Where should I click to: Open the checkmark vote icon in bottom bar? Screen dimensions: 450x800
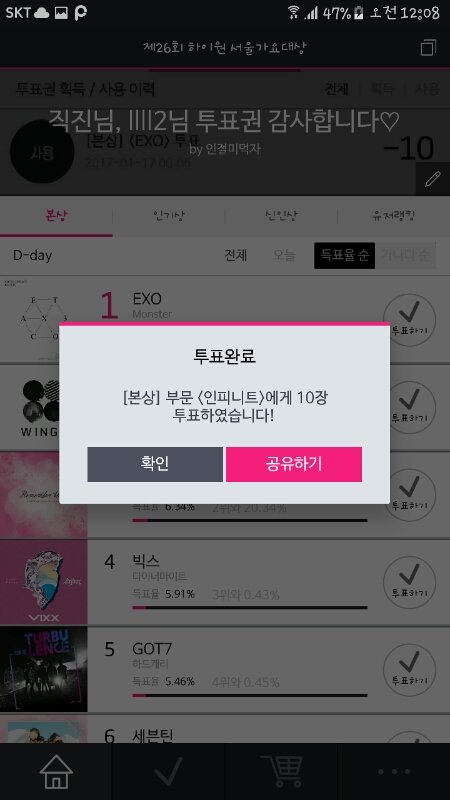[x=168, y=771]
